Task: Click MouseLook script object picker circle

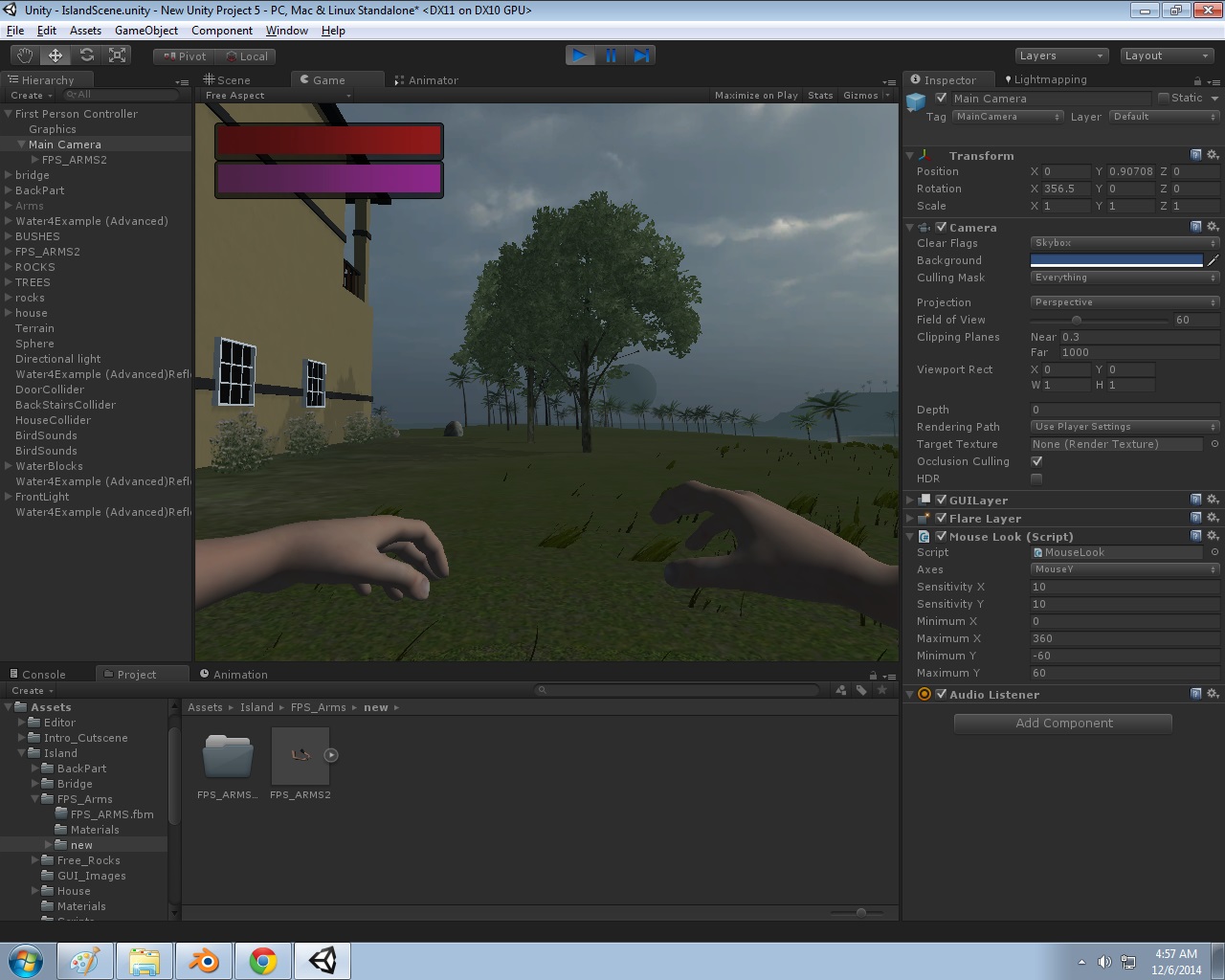Action: click(1214, 552)
